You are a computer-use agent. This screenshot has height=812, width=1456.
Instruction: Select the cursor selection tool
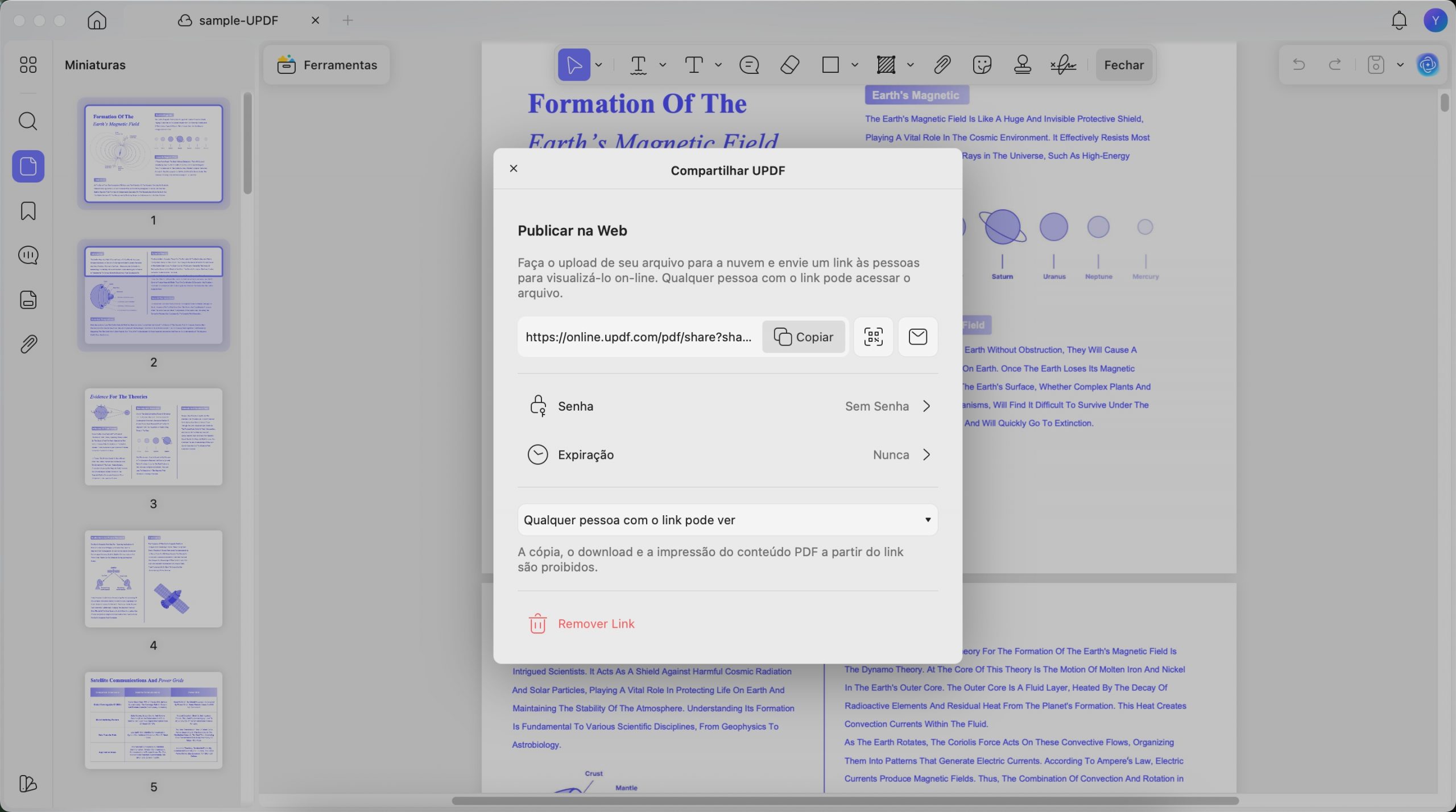coord(574,65)
